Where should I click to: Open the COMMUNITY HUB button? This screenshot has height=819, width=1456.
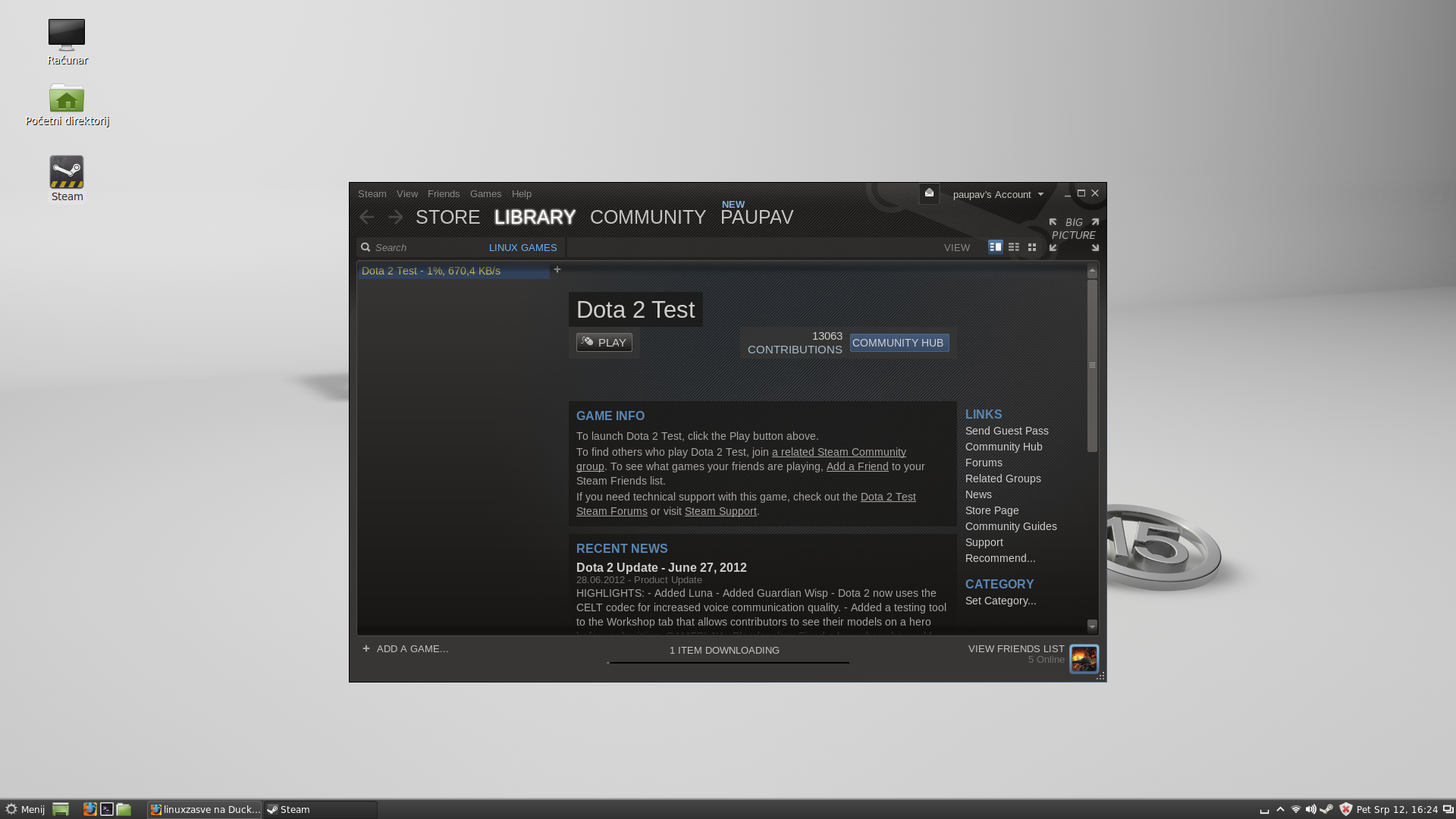click(899, 343)
